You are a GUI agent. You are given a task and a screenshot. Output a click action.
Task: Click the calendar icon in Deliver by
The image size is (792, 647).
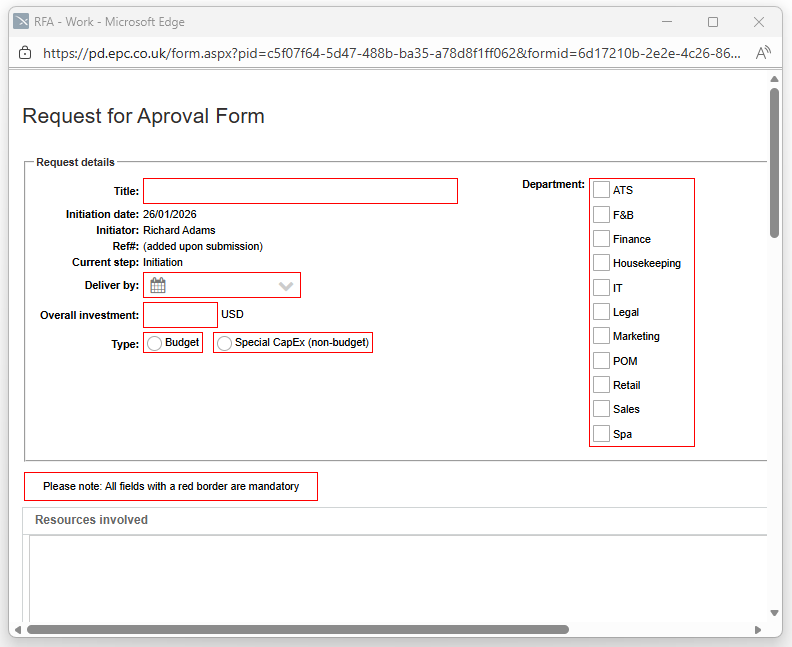pos(158,286)
